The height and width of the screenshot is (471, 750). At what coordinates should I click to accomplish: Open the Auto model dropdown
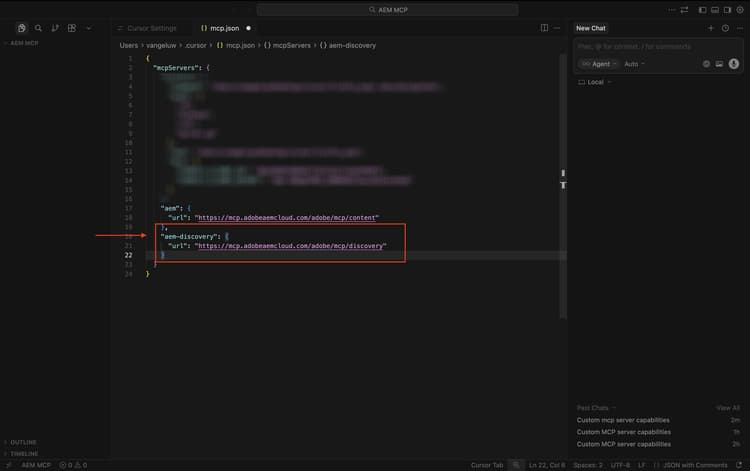(635, 64)
